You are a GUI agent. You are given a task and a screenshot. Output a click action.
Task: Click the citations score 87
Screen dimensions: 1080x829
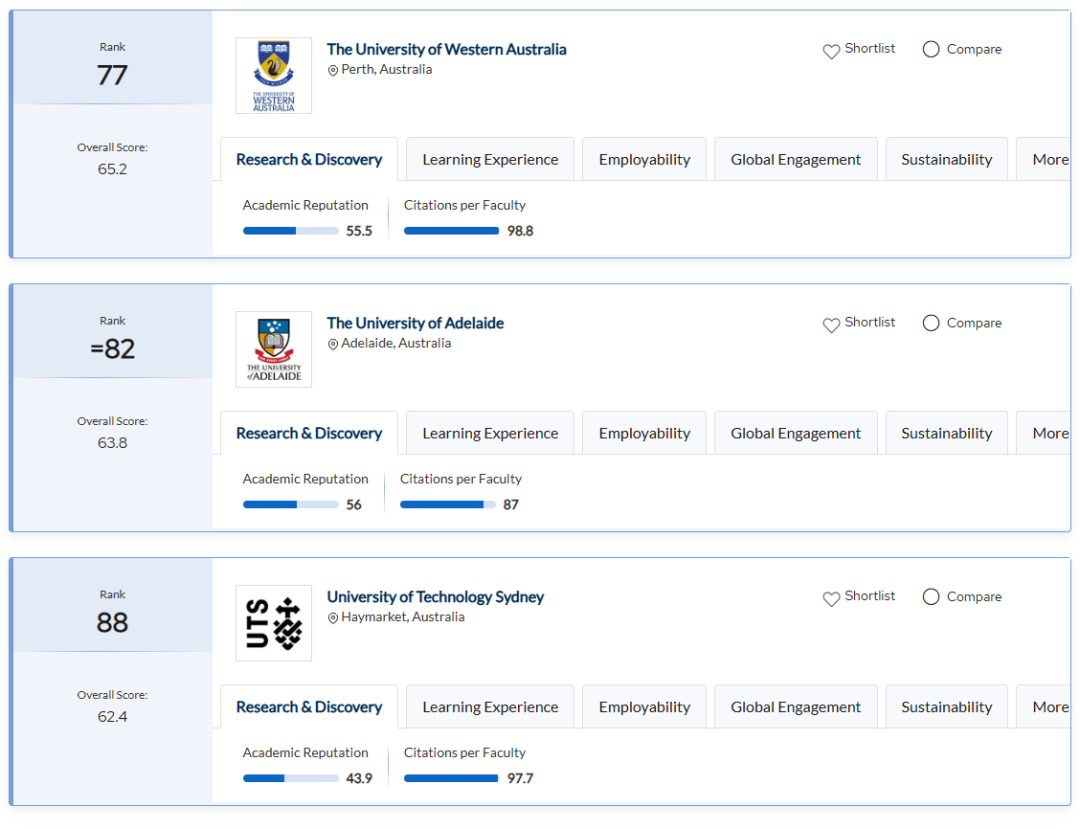tap(510, 505)
